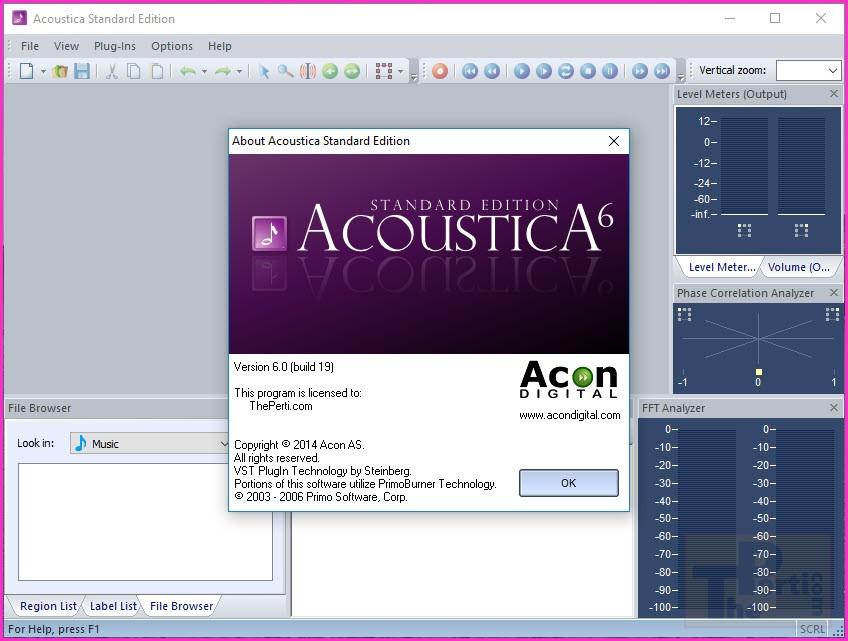The height and width of the screenshot is (641, 848).
Task: Click the Record button on the transport bar
Action: (440, 71)
